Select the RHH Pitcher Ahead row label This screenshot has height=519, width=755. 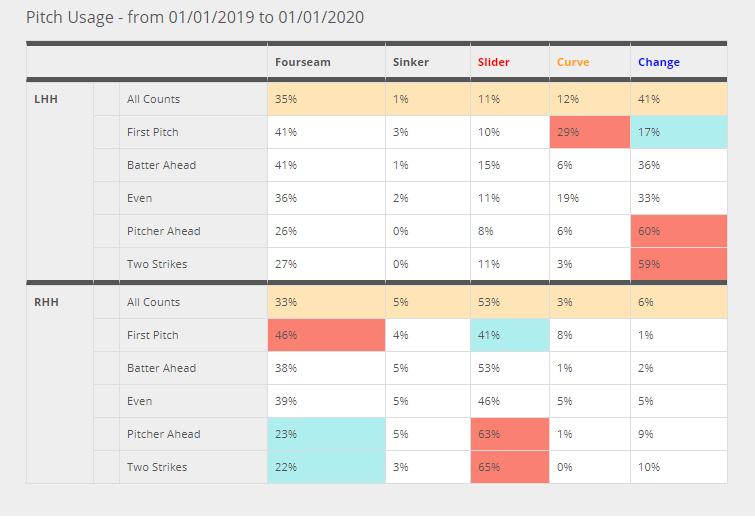pyautogui.click(x=163, y=434)
